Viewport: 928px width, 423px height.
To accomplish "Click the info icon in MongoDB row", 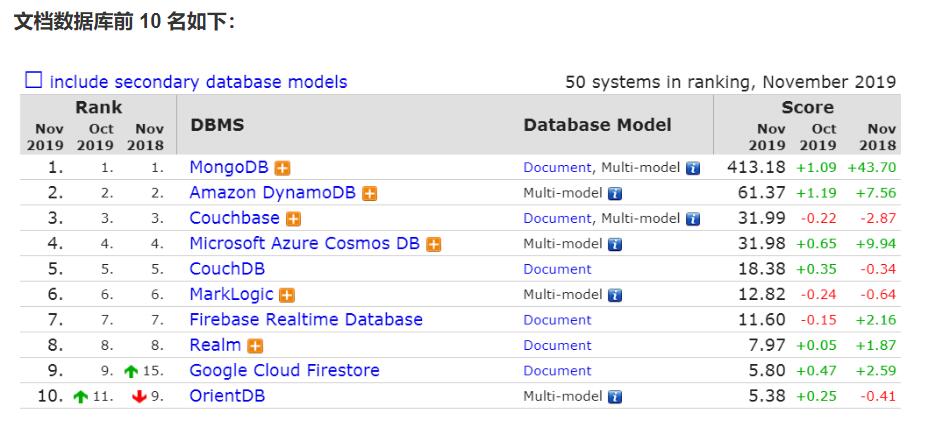I will (693, 169).
